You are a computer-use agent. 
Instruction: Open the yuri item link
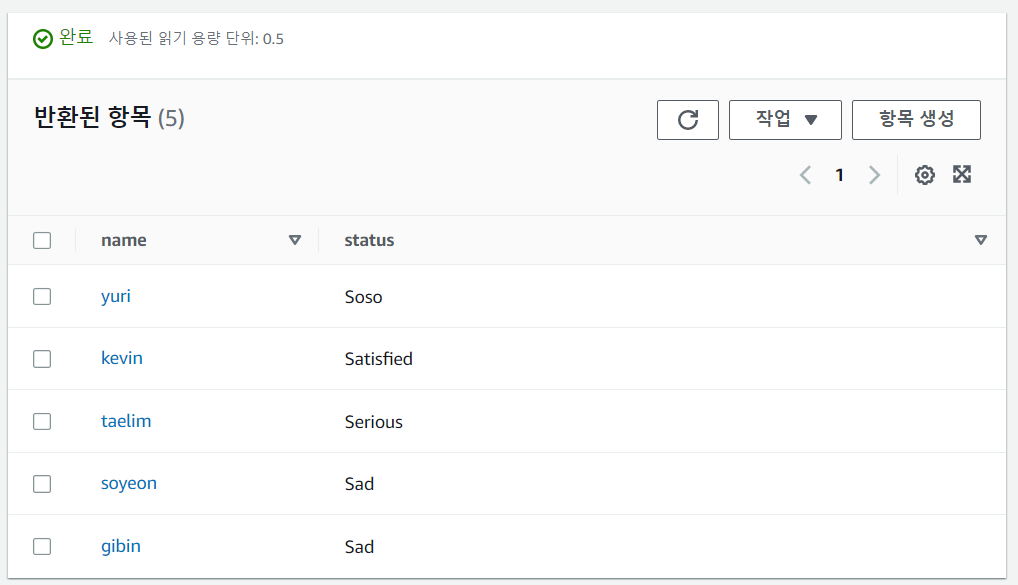click(x=116, y=296)
